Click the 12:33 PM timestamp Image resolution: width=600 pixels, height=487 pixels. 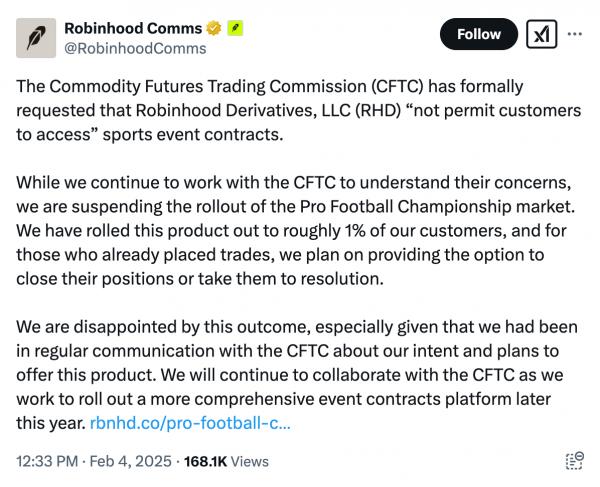(x=46, y=461)
